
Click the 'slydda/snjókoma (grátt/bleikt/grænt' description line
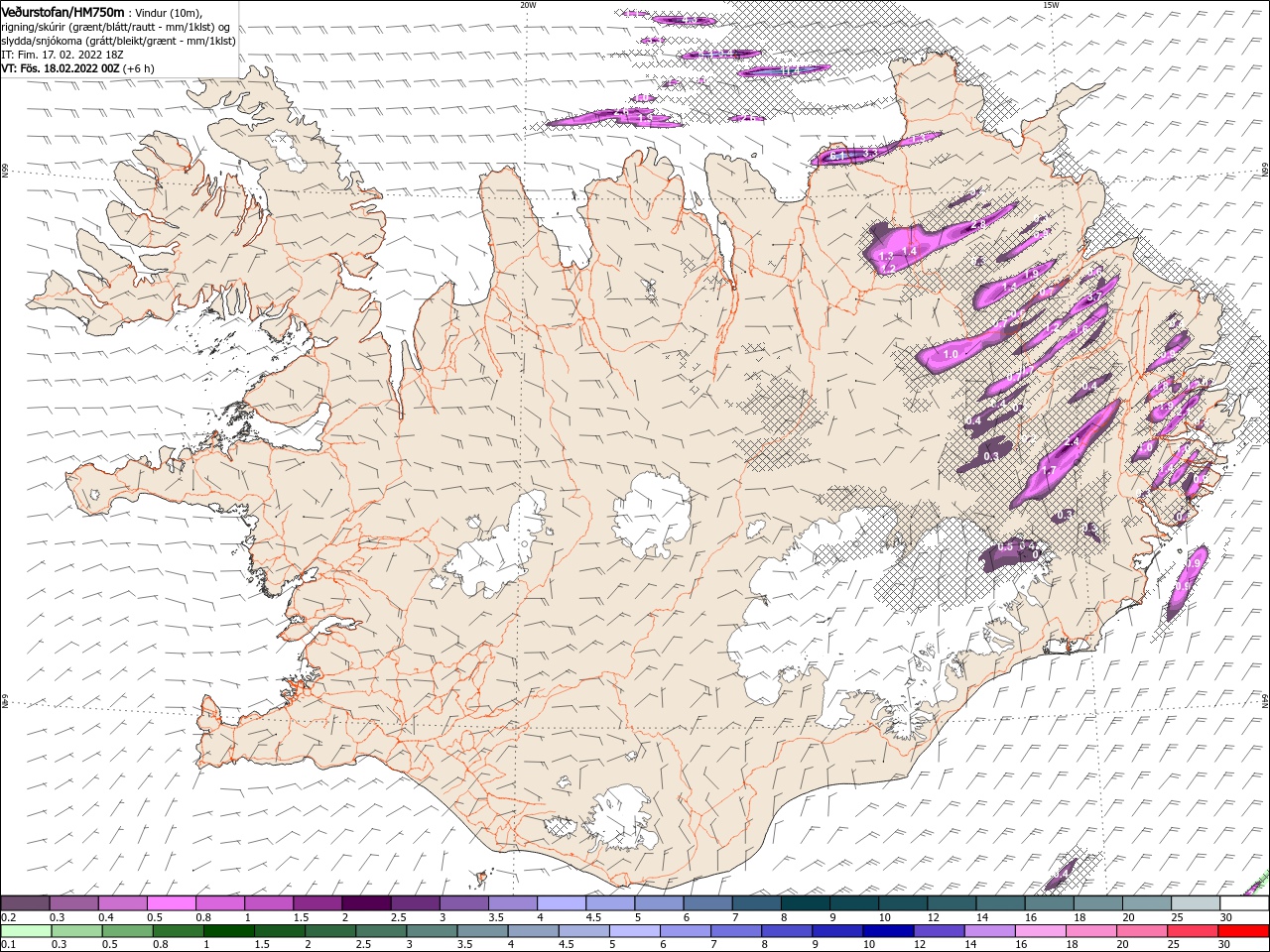[x=119, y=41]
